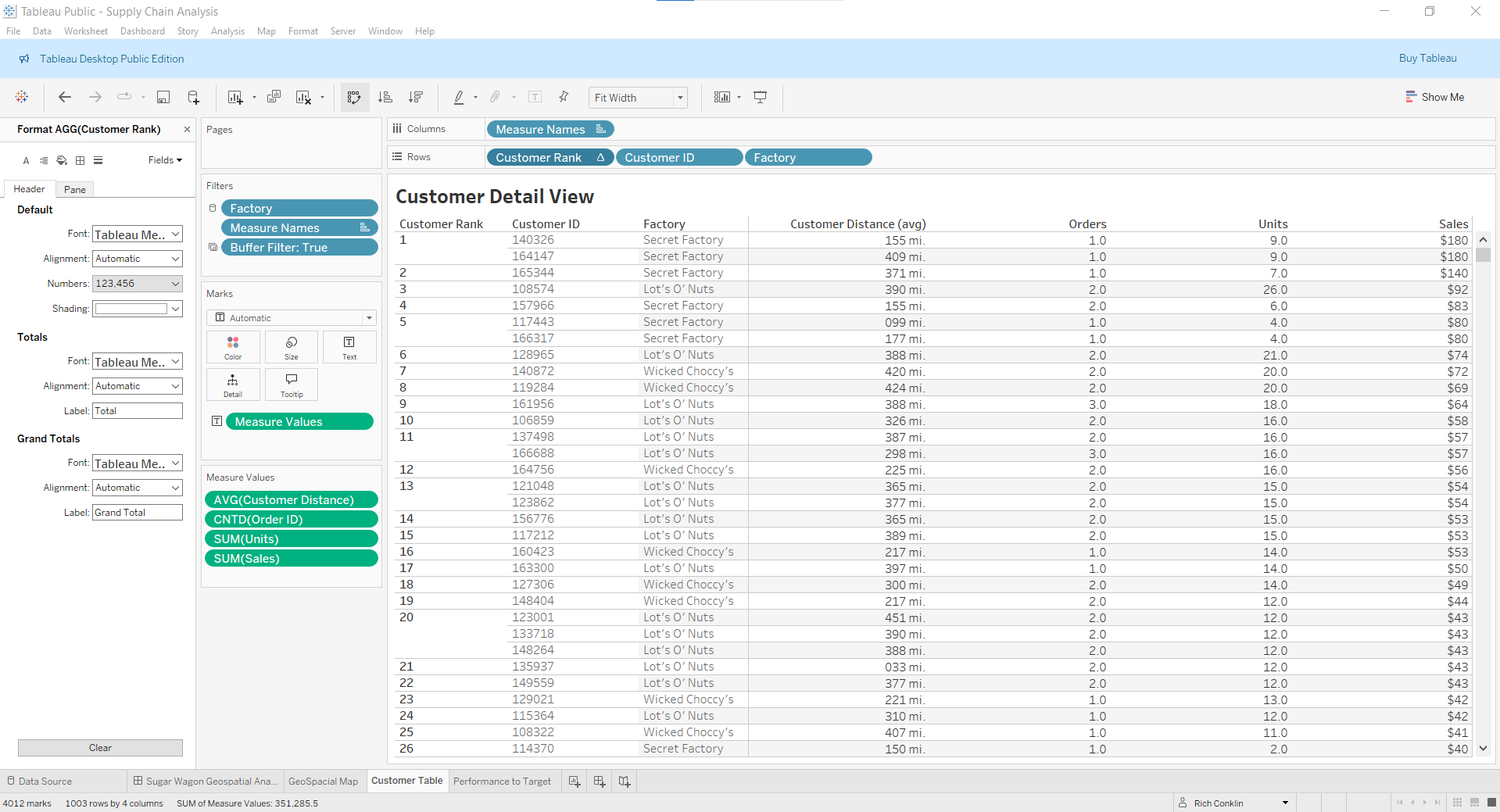The image size is (1500, 812).
Task: Click the SUM(Sales) measure value pill
Action: (291, 558)
